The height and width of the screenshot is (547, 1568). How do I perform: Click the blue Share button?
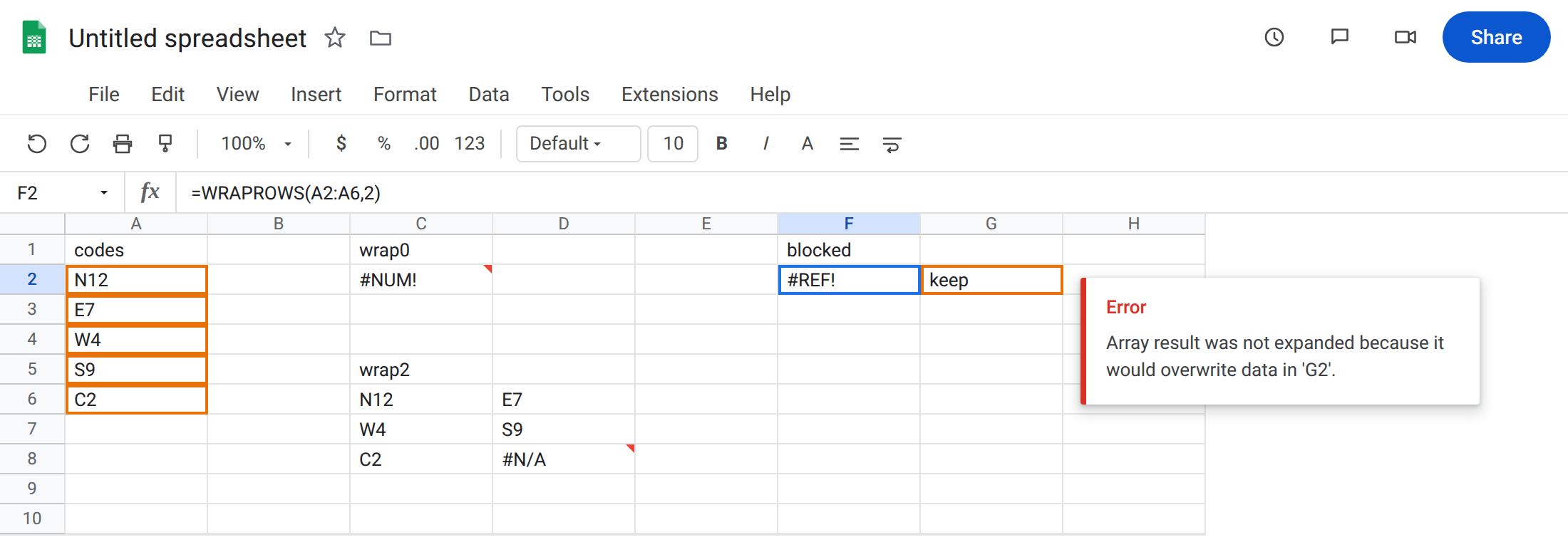point(1496,37)
